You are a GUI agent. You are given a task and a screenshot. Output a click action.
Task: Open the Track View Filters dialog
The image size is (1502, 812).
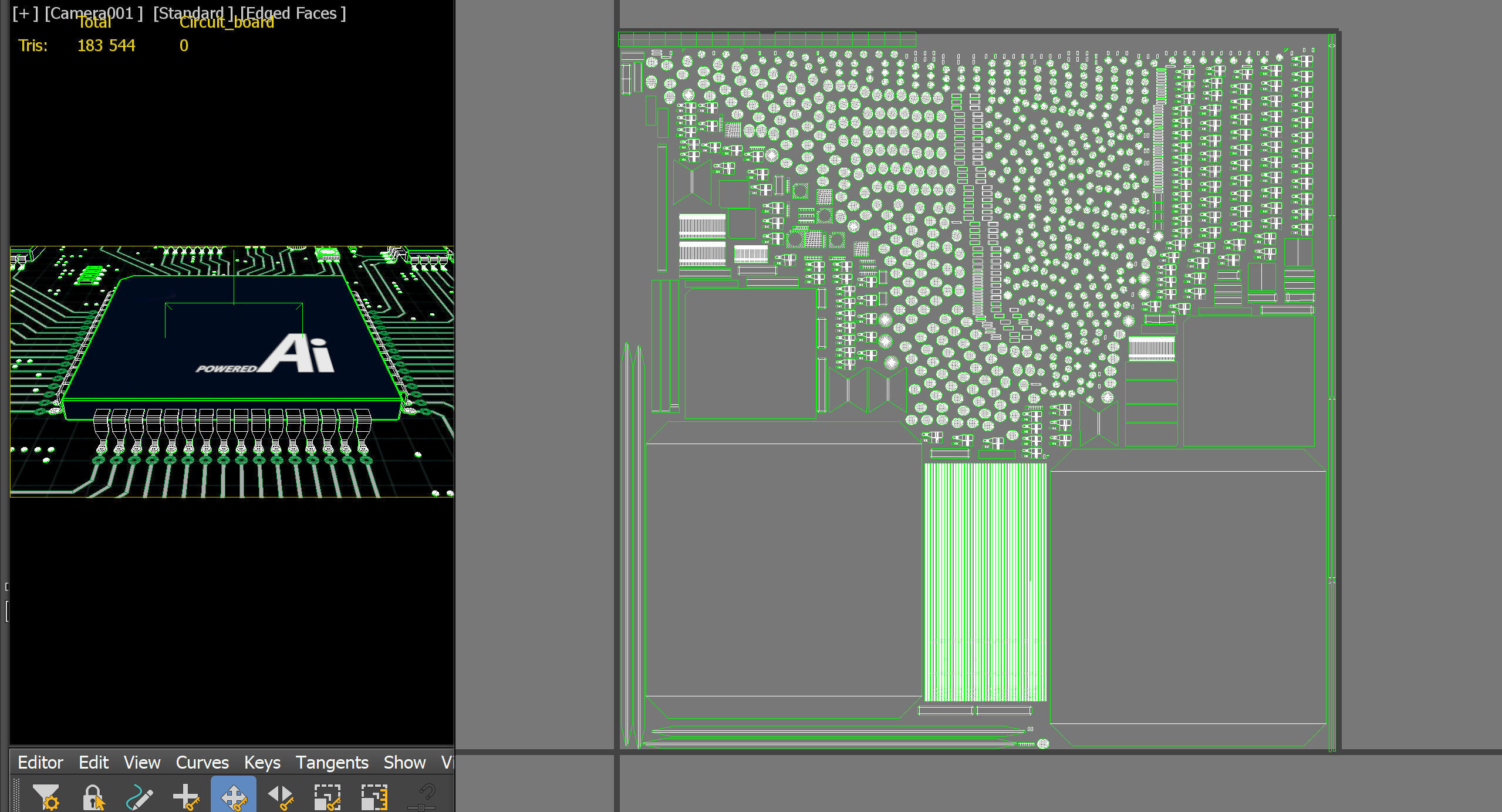[46, 797]
